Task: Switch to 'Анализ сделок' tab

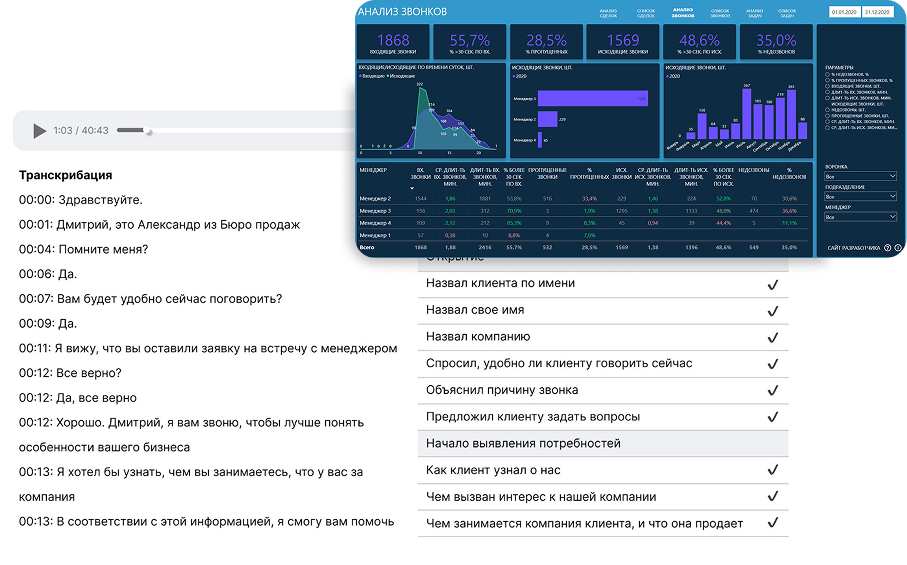Action: click(x=608, y=13)
